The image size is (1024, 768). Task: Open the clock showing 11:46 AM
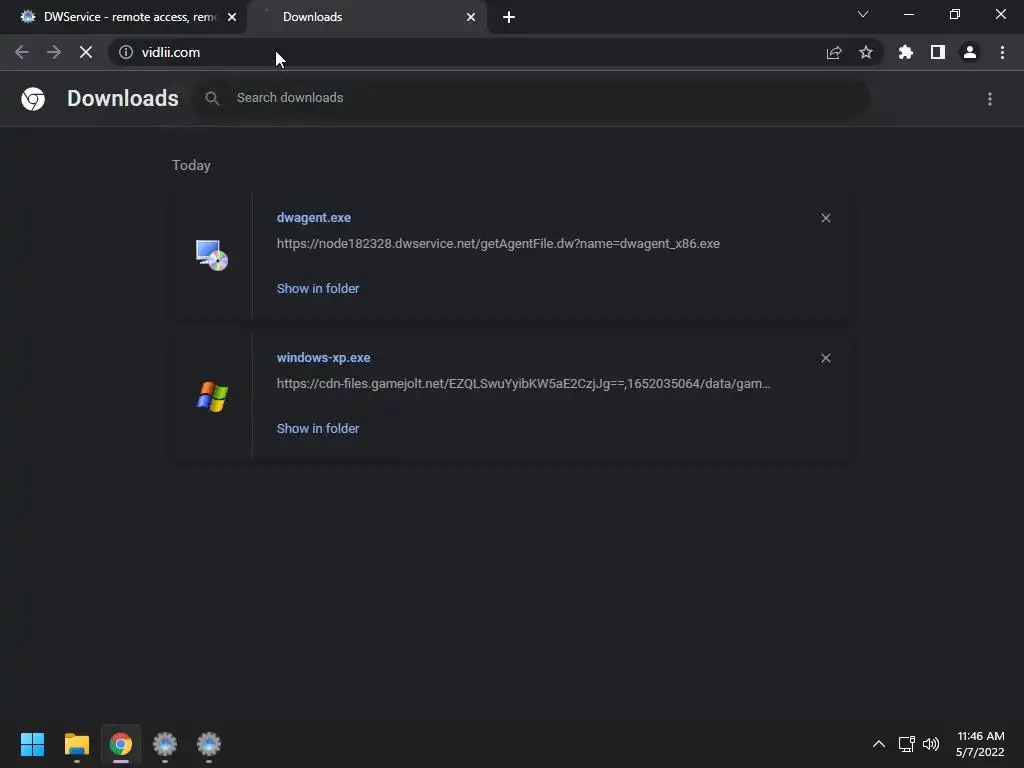(x=980, y=744)
